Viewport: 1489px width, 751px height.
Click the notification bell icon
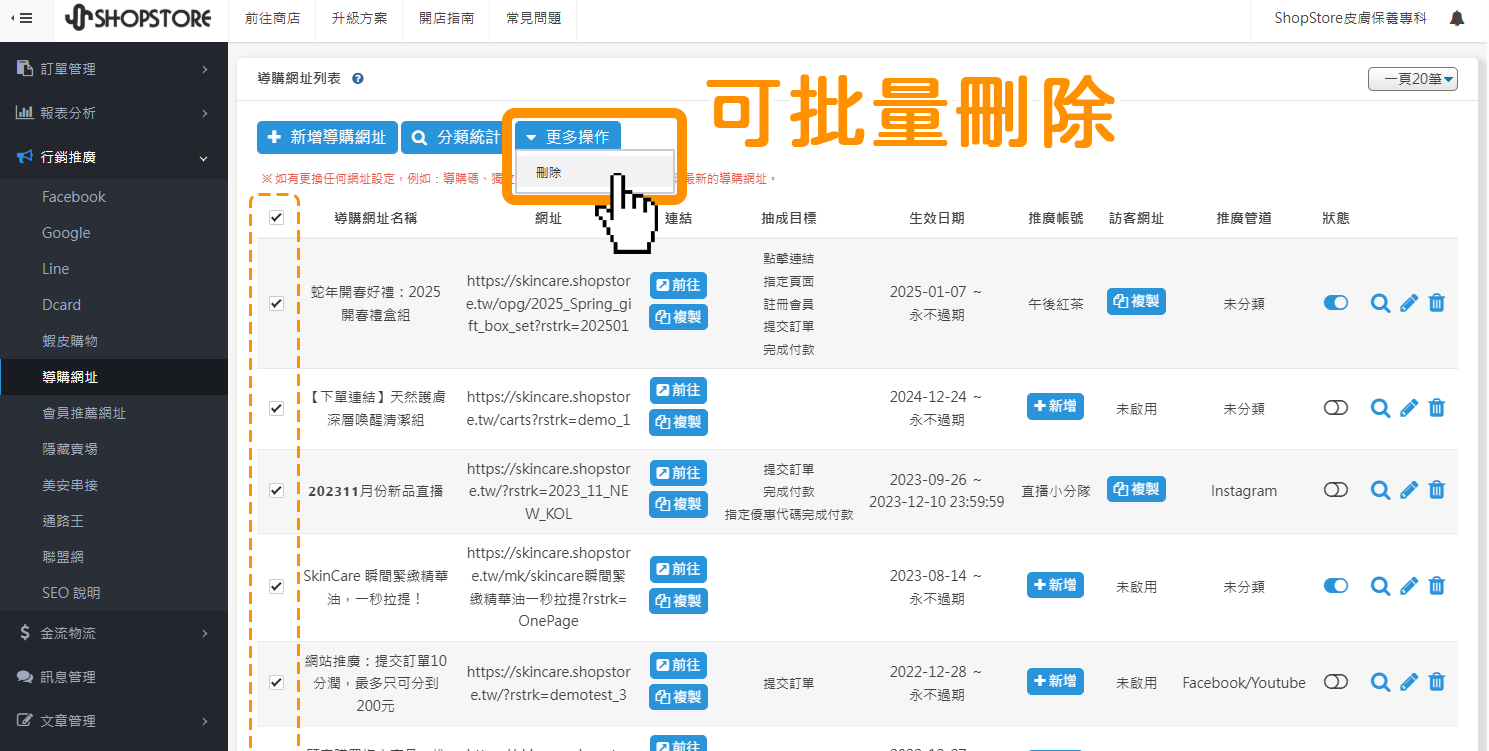pyautogui.click(x=1457, y=18)
